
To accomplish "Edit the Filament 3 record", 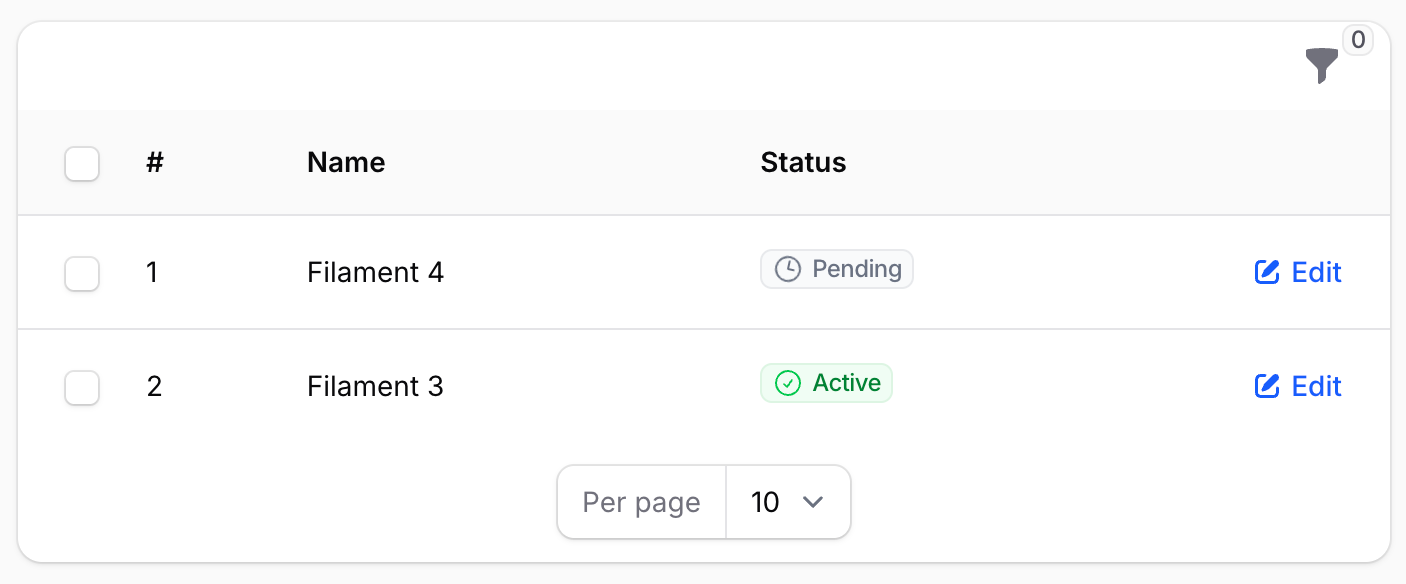I will pos(1298,386).
